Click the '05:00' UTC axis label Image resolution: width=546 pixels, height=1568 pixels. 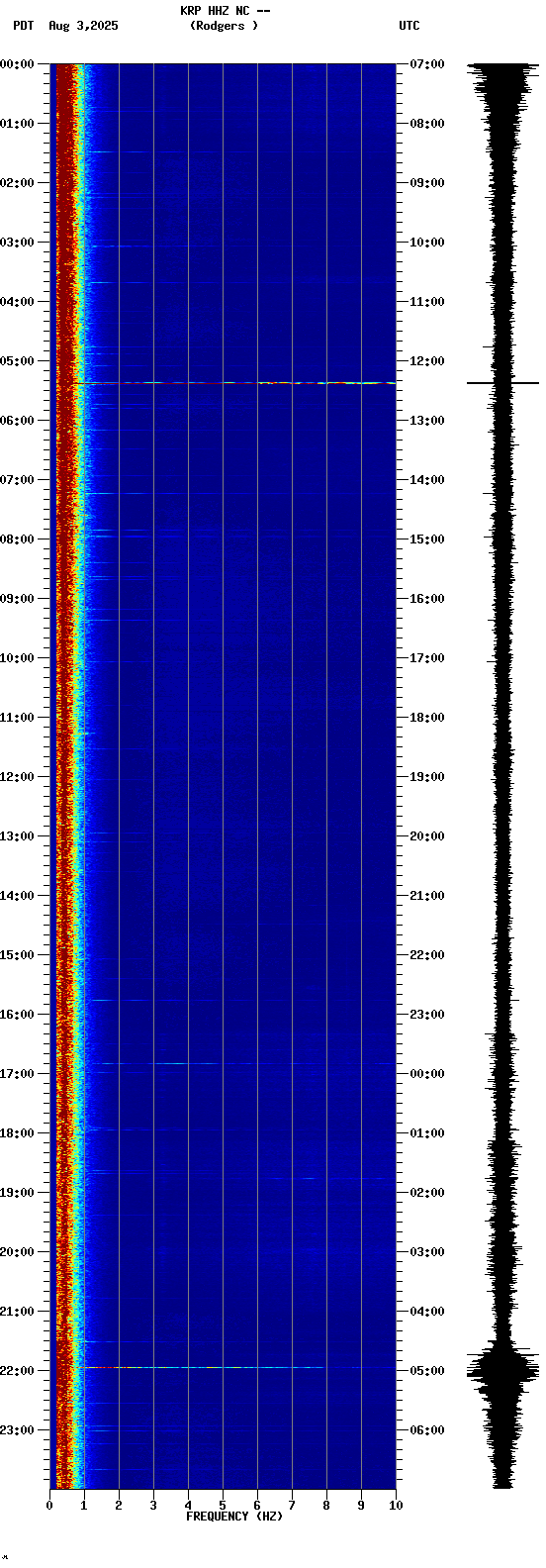click(427, 1371)
